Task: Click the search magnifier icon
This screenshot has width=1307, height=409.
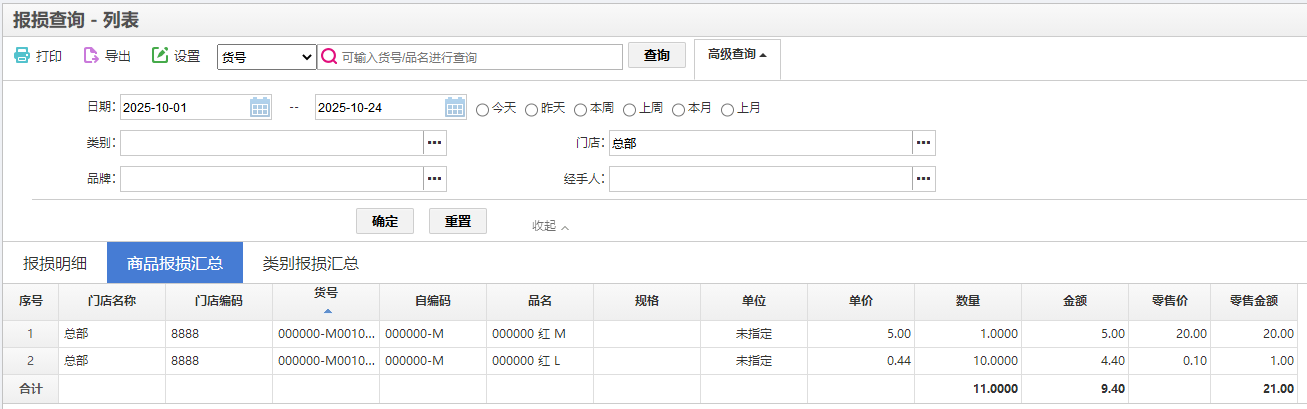Action: click(x=328, y=57)
